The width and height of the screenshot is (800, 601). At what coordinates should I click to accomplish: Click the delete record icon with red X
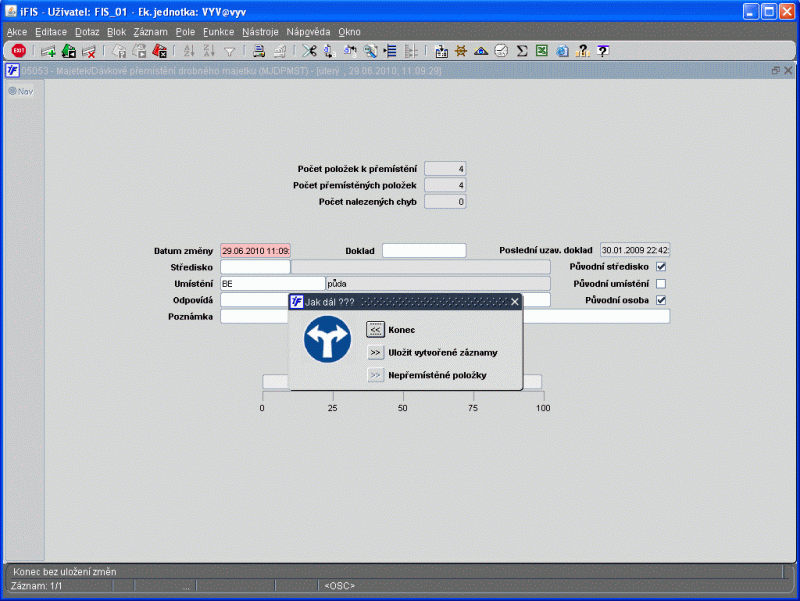tap(89, 51)
